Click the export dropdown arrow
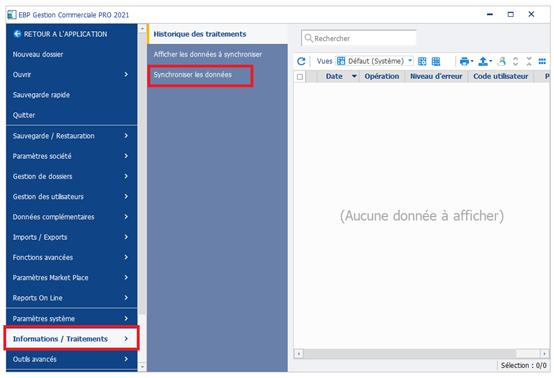Viewport: 554px width, 378px height. 490,61
